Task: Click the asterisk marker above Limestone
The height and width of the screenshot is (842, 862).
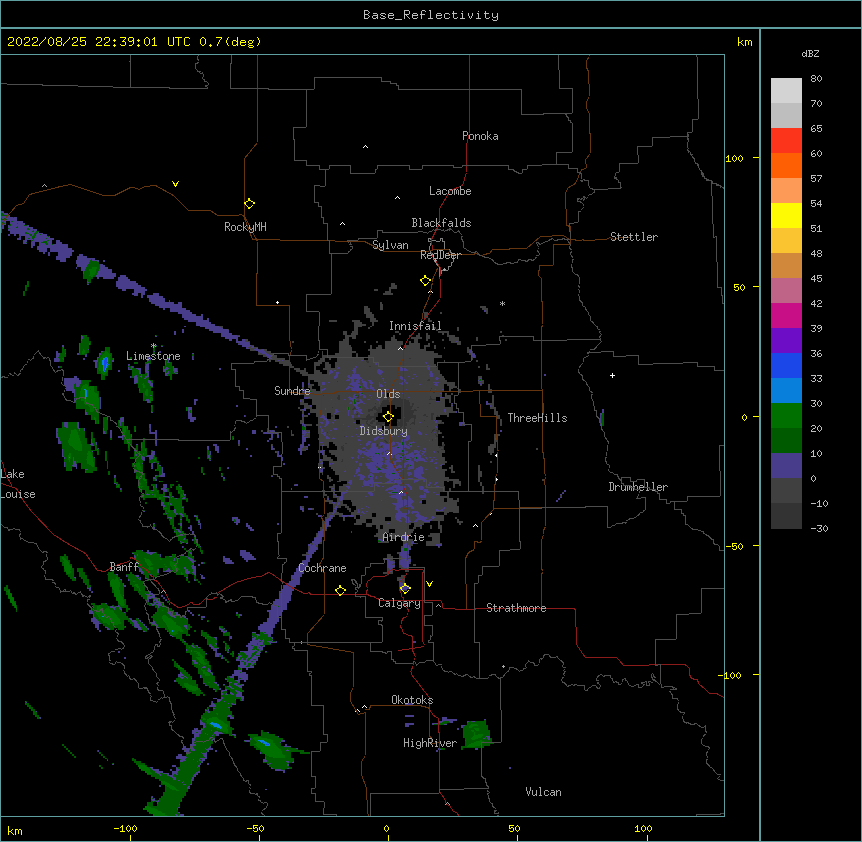Action: 153,346
